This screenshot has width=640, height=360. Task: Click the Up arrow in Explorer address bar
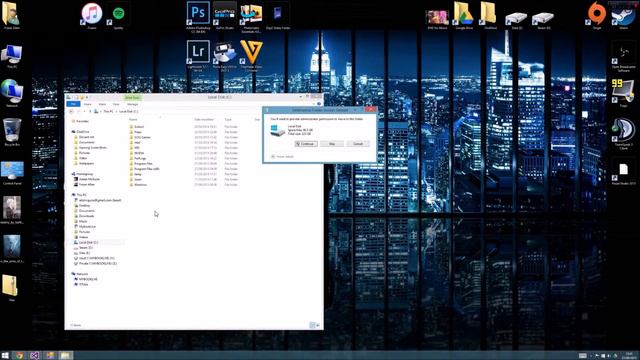[90, 111]
